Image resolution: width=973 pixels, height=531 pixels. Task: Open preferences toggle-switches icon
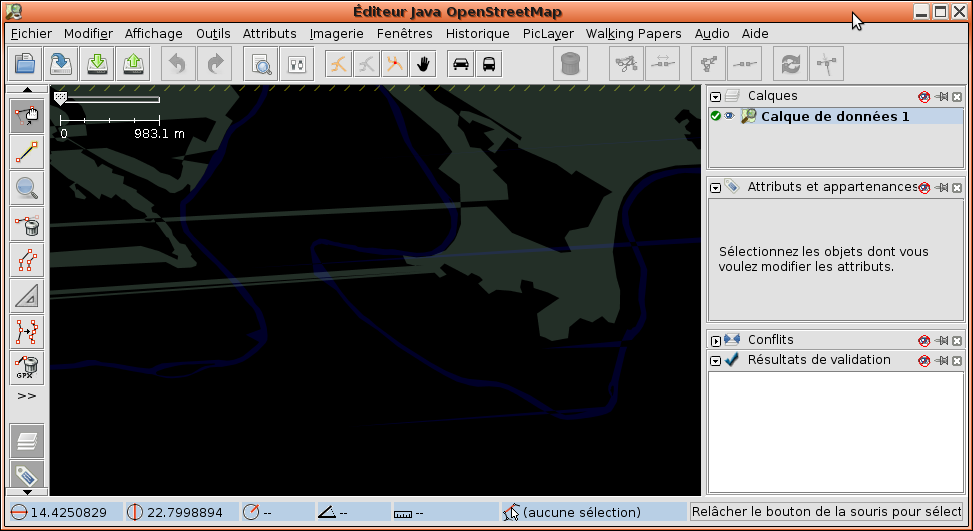297,63
